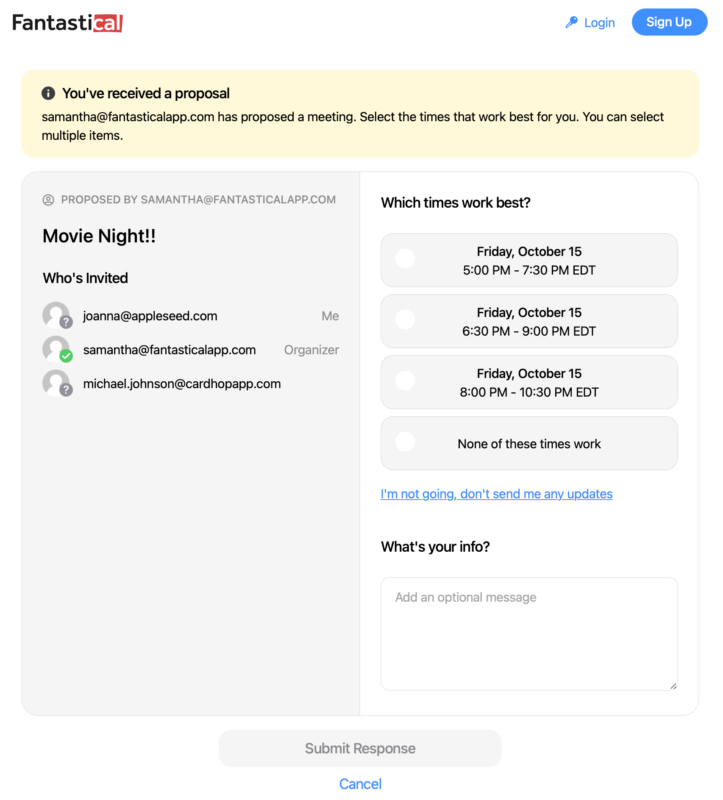Viewport: 723px width, 800px height.
Task: Click the key icon beside Login
Action: (571, 22)
